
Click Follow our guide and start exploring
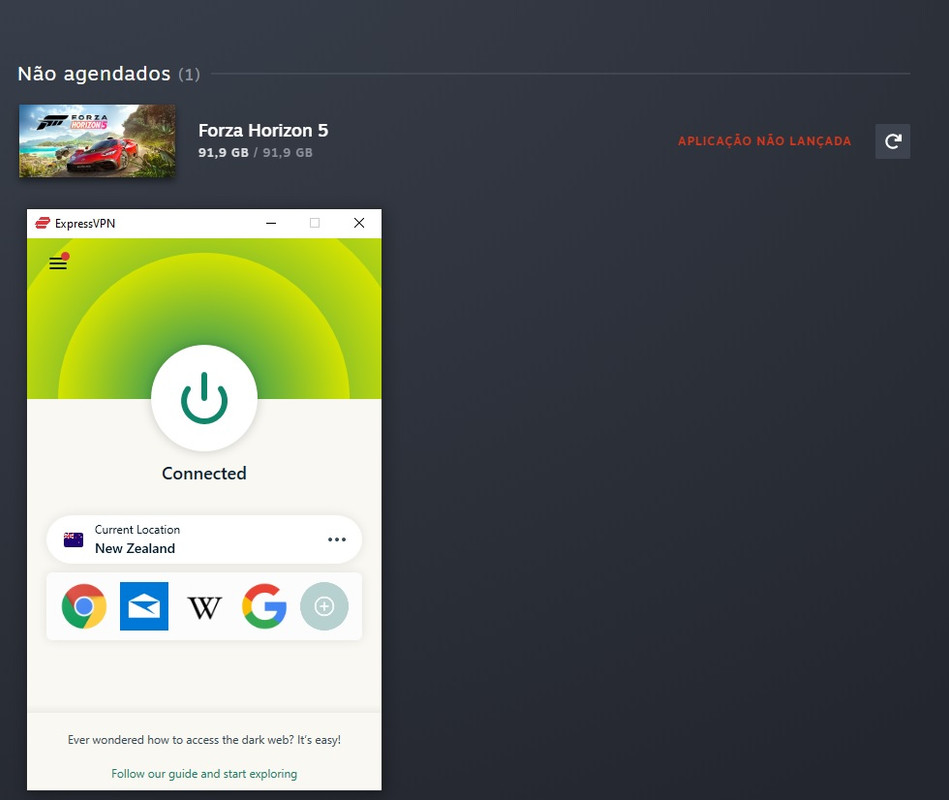point(204,774)
